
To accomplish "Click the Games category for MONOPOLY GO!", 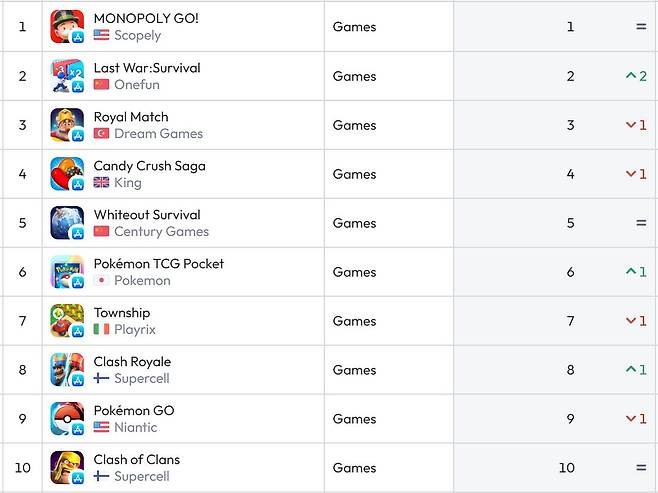I will tap(354, 27).
